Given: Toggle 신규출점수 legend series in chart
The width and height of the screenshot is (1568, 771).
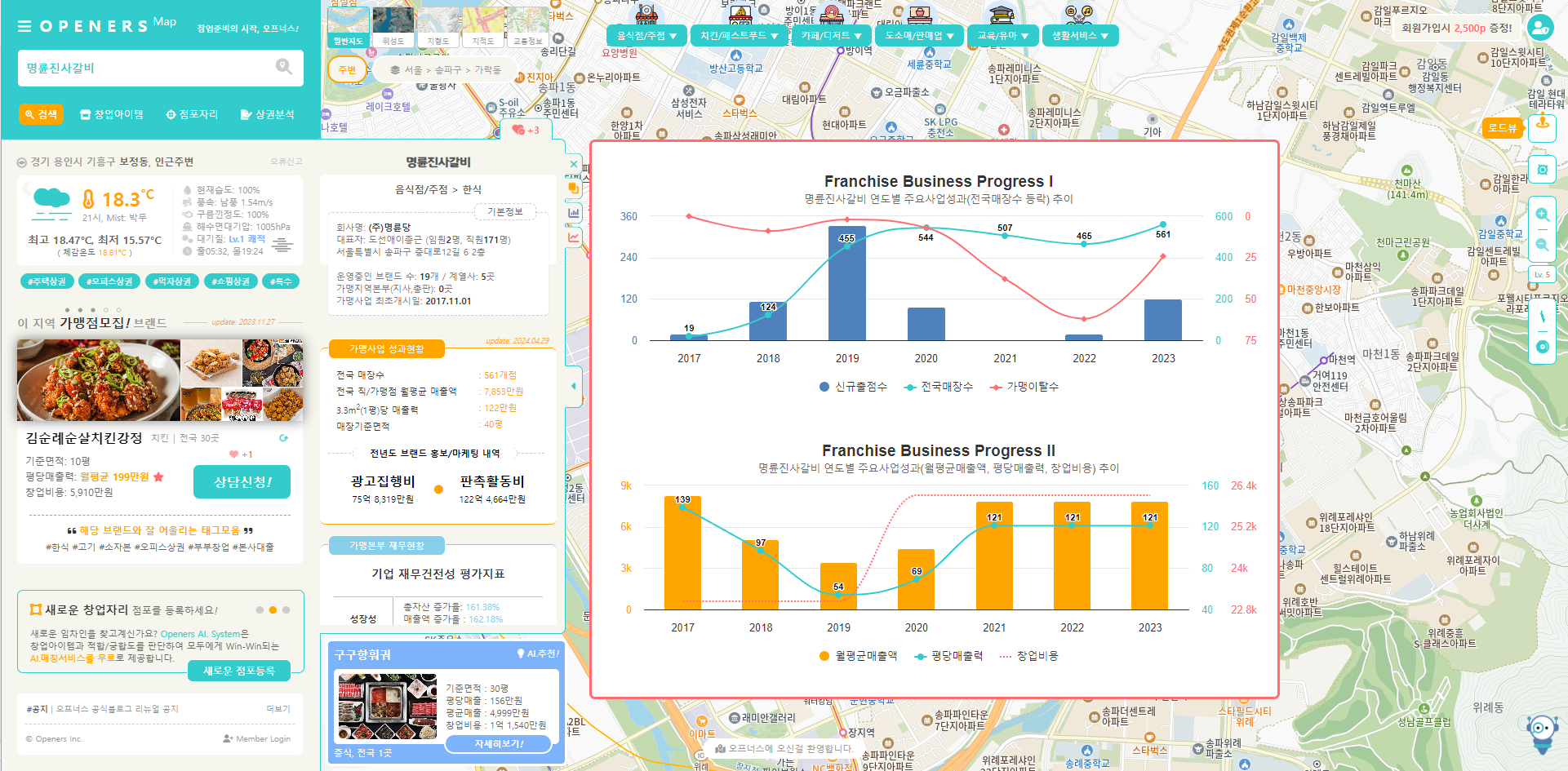Looking at the screenshot, I should coord(853,387).
